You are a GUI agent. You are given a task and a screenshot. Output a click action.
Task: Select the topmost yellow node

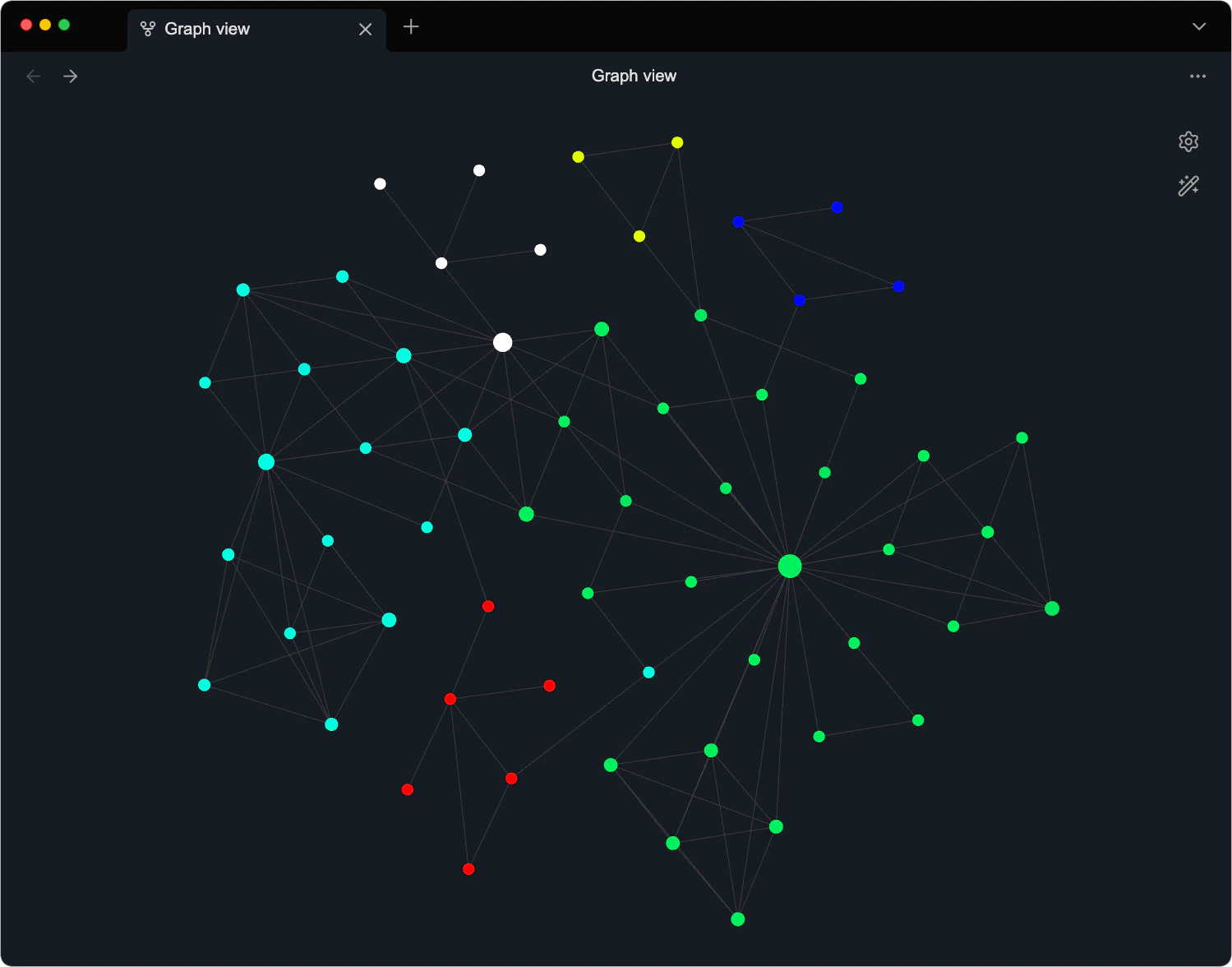[x=676, y=141]
